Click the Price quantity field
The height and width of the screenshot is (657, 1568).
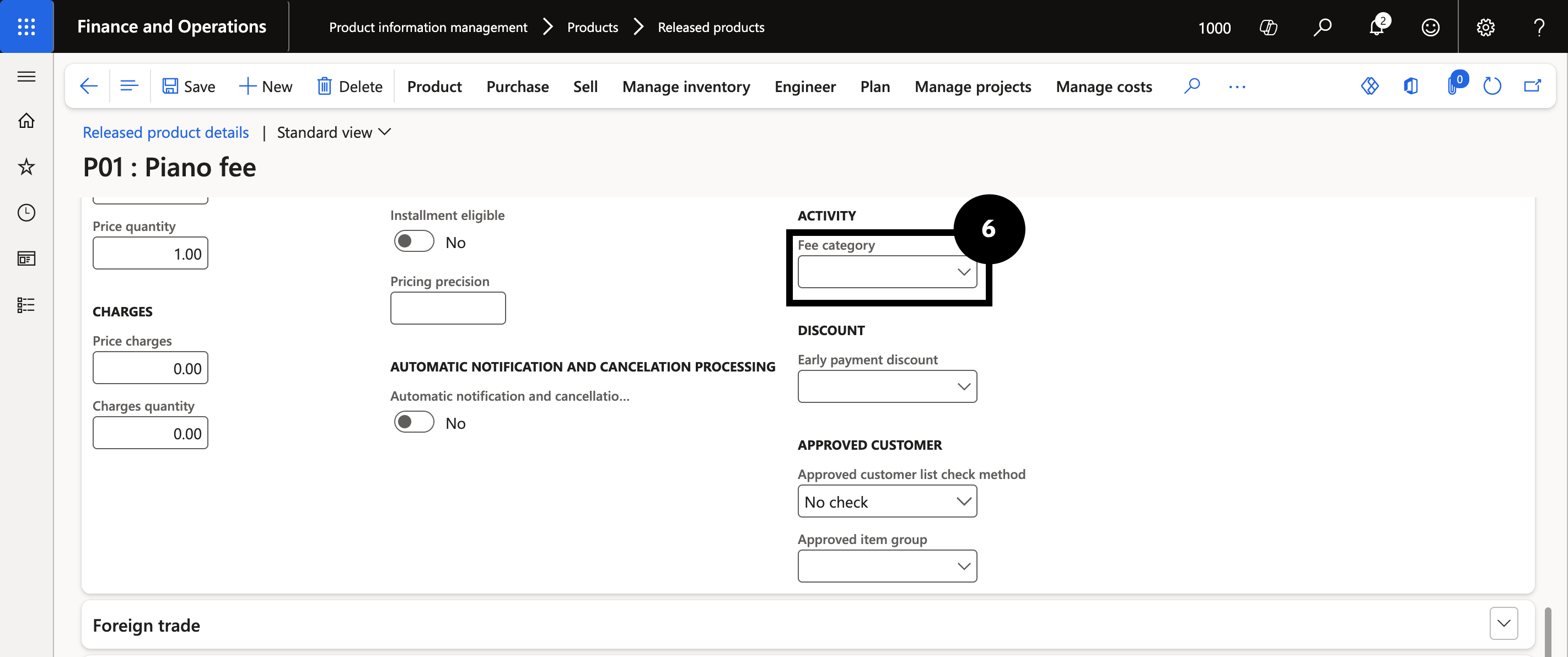[151, 253]
